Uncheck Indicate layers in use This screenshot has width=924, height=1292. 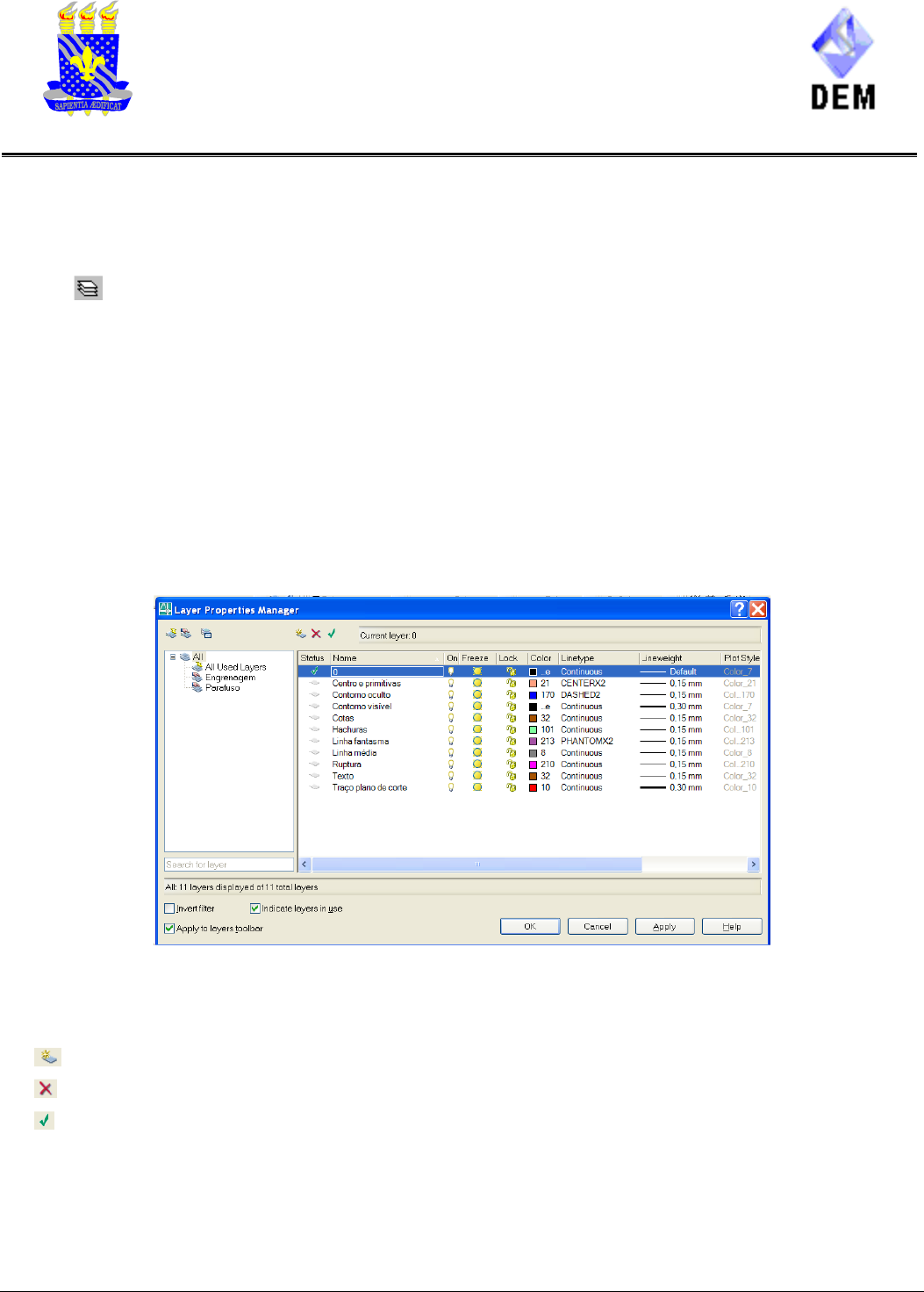click(255, 908)
